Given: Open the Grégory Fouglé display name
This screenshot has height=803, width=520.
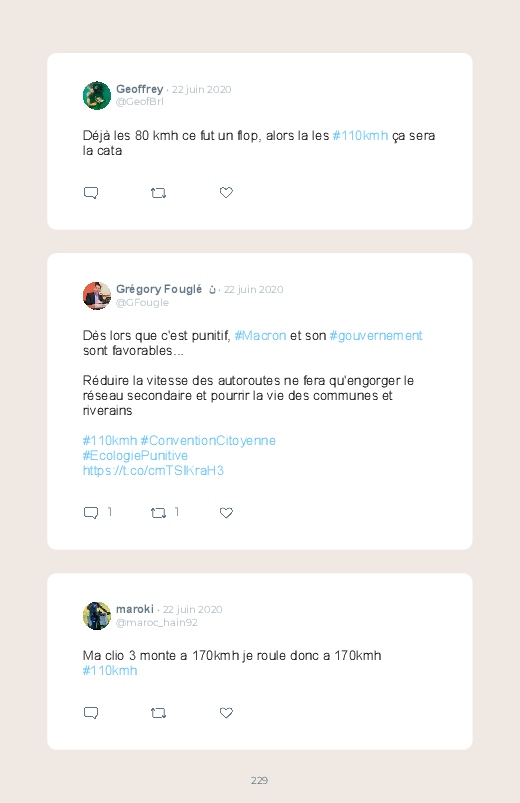Looking at the screenshot, I should [x=159, y=289].
